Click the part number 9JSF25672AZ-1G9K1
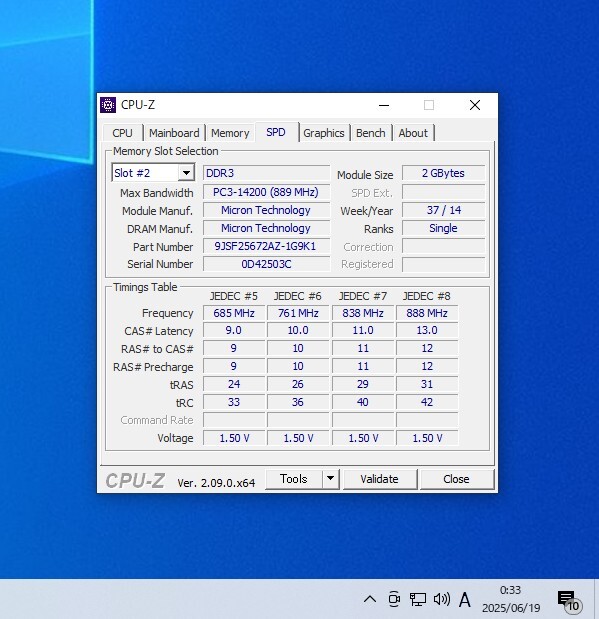 pyautogui.click(x=267, y=246)
